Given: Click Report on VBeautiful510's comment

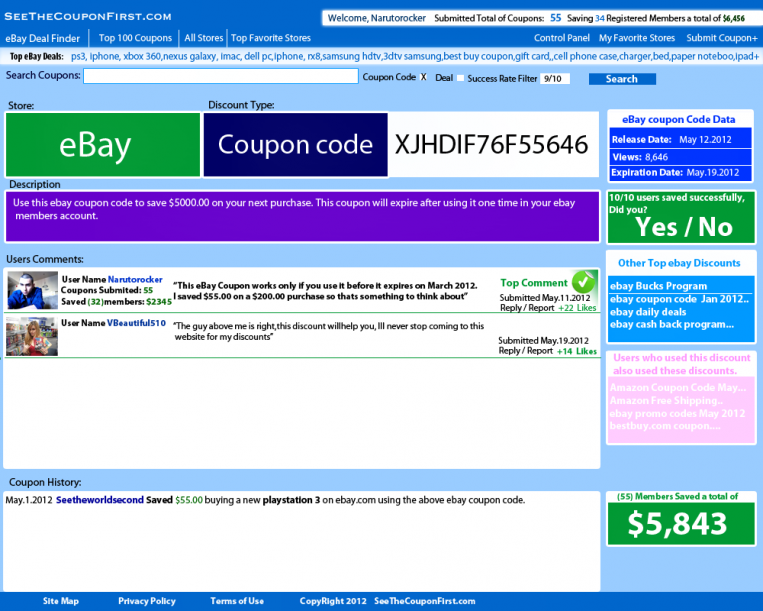Looking at the screenshot, I should pyautogui.click(x=540, y=351).
